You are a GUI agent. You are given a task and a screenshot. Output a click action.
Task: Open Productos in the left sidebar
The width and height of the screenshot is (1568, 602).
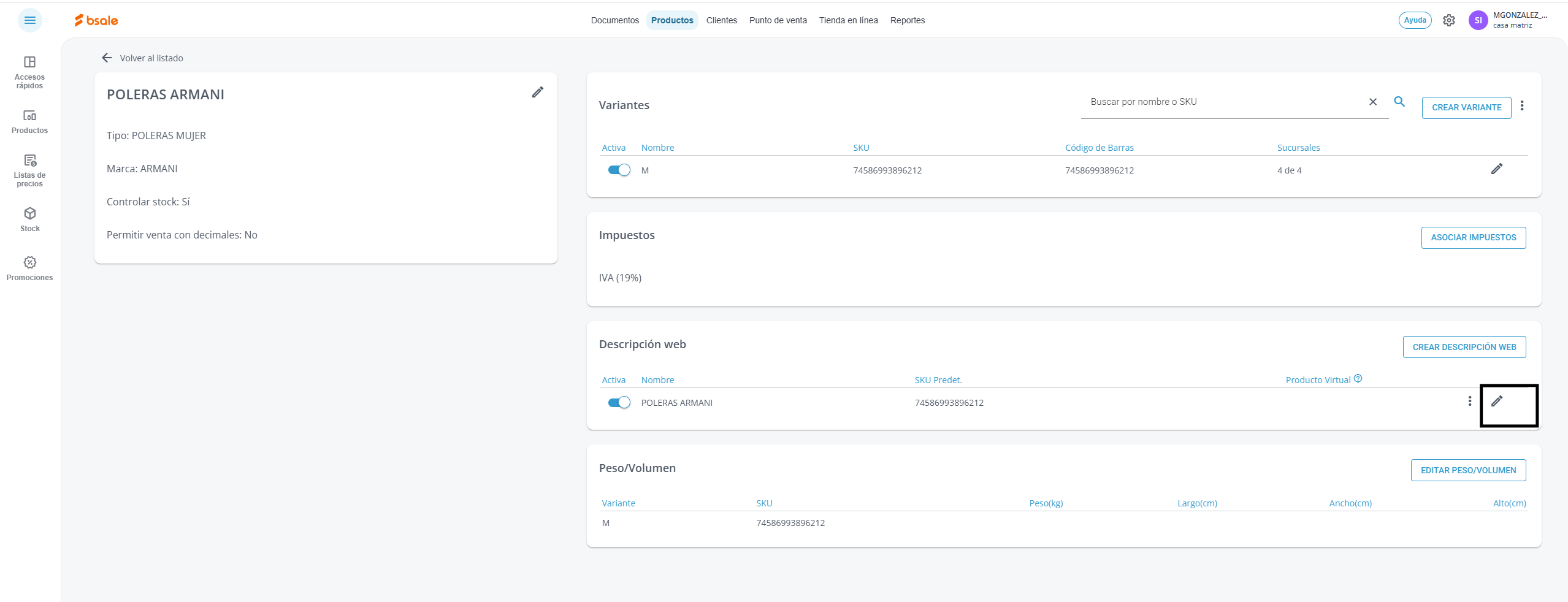(x=29, y=121)
